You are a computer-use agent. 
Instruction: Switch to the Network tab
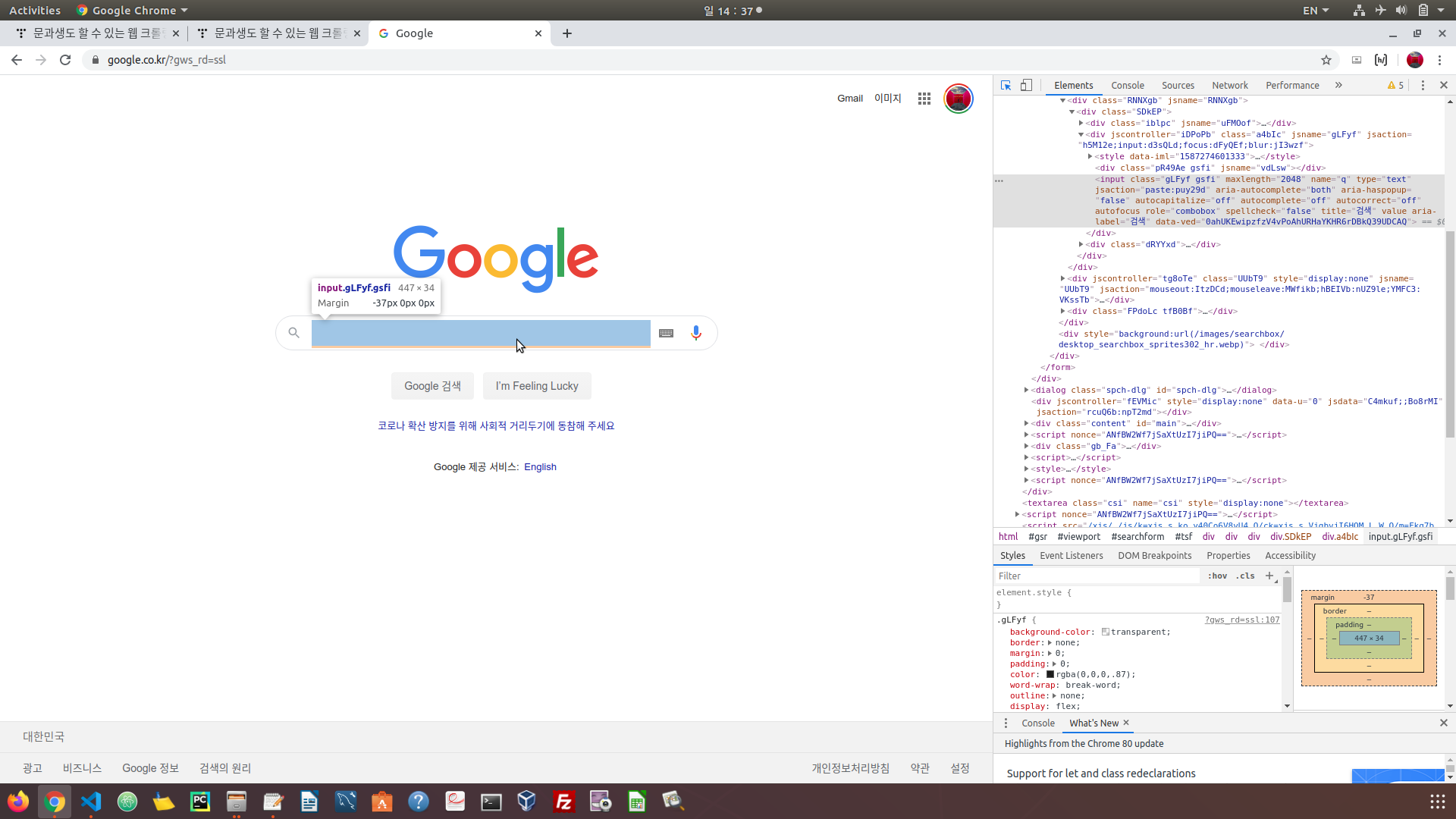[1229, 86]
